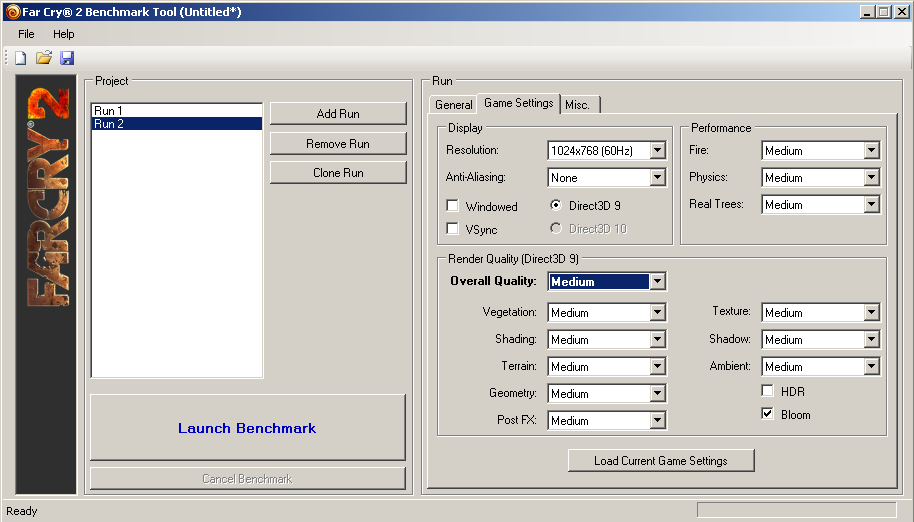Open the Overall Quality dropdown
The height and width of the screenshot is (522, 914).
point(607,281)
